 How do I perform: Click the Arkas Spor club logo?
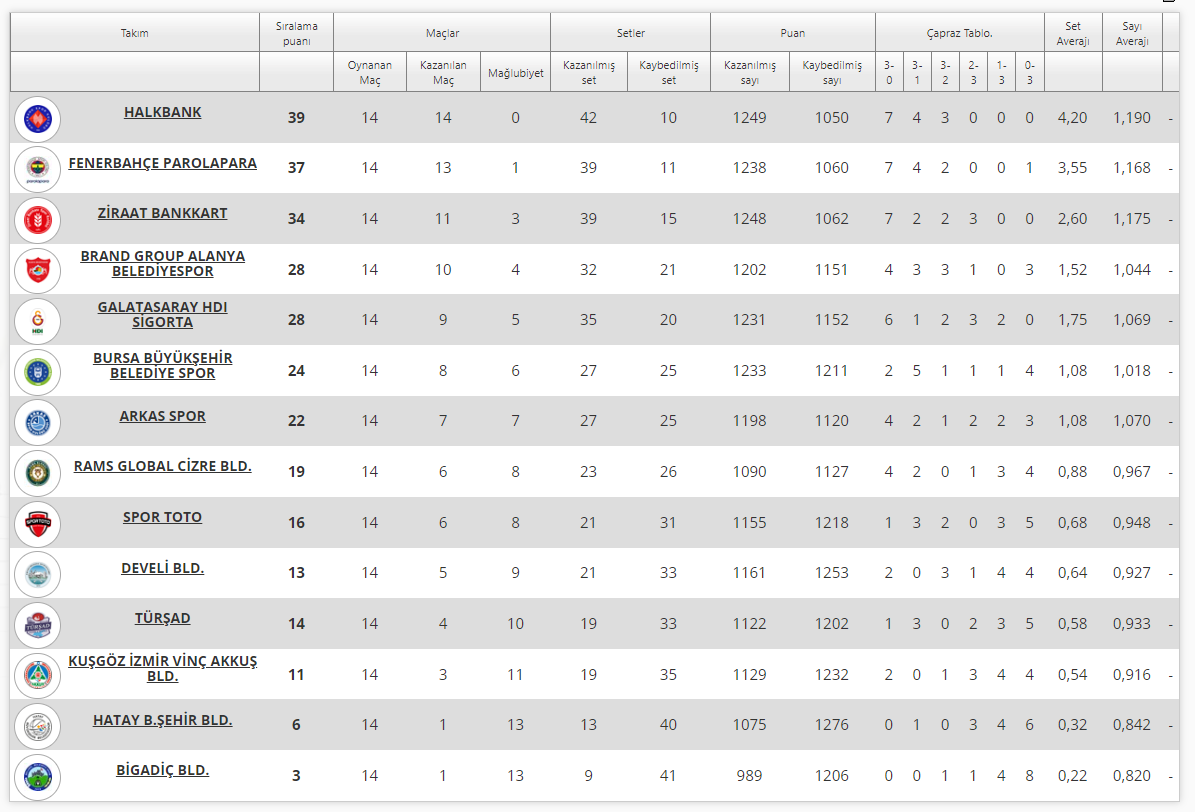click(x=38, y=421)
